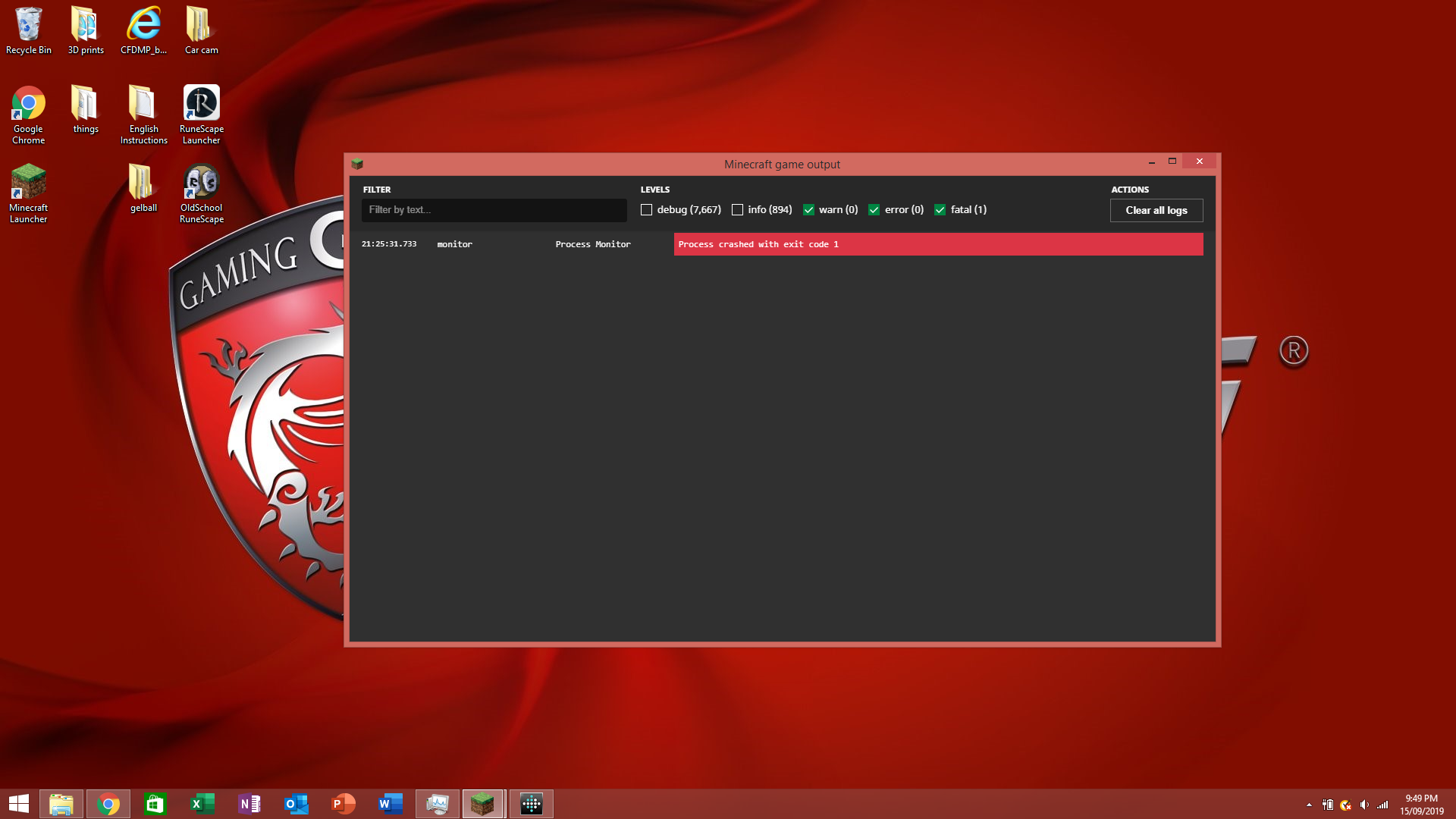Click the Clear all logs button
This screenshot has height=819, width=1456.
1156,210
